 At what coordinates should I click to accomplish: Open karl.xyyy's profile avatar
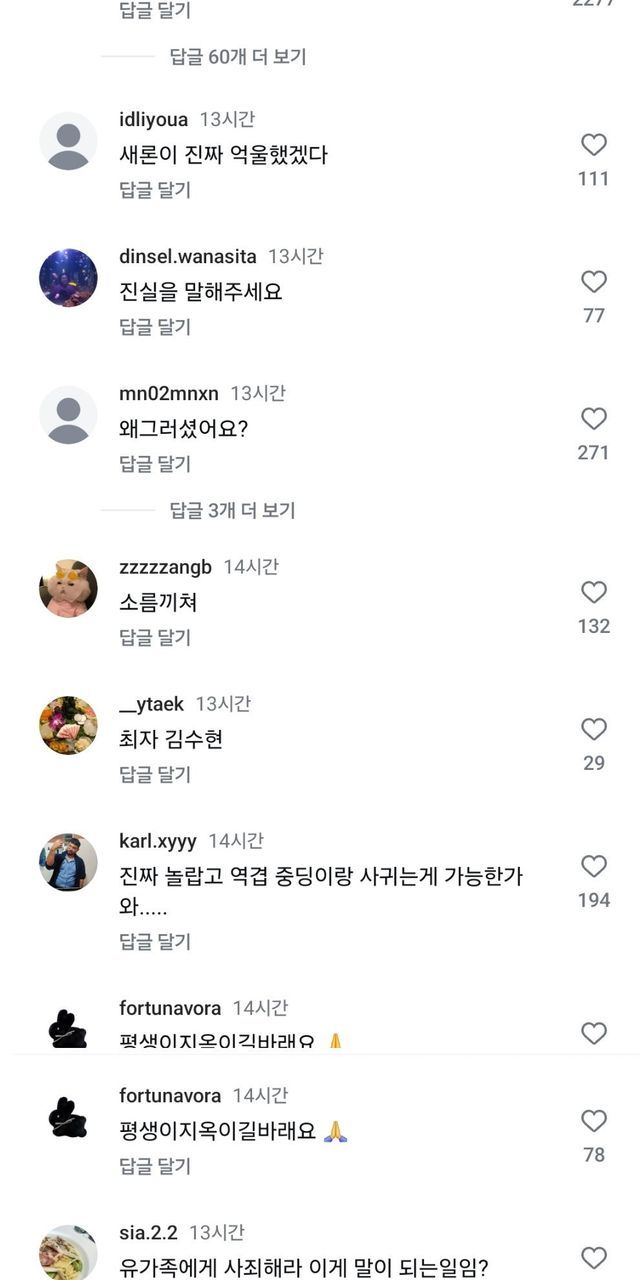[x=68, y=862]
